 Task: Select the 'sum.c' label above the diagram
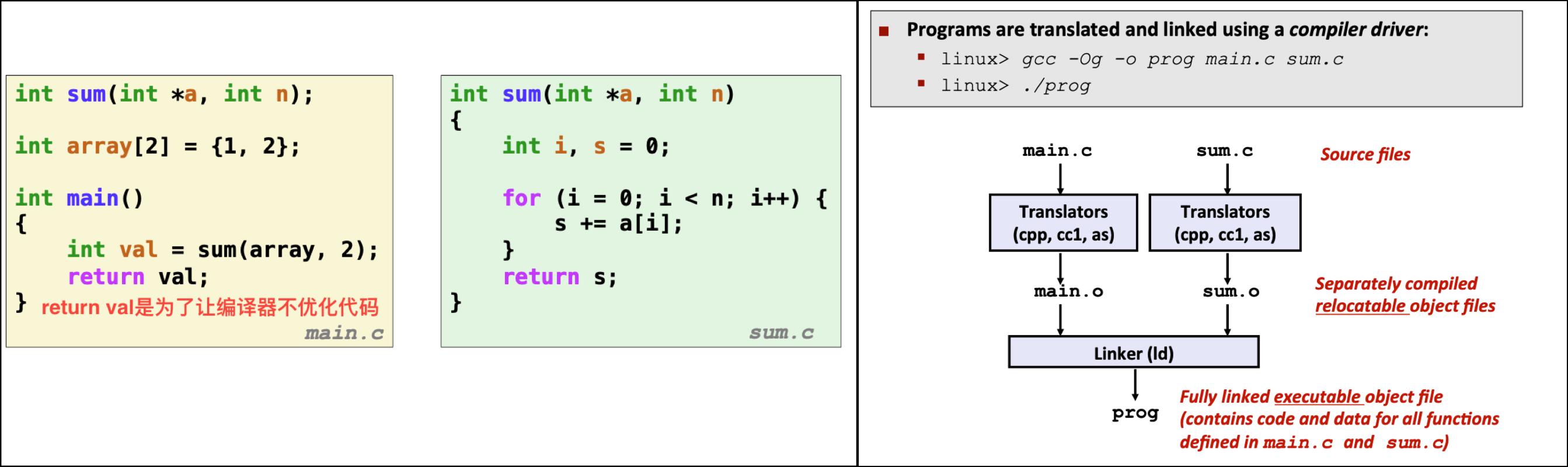pos(1225,151)
